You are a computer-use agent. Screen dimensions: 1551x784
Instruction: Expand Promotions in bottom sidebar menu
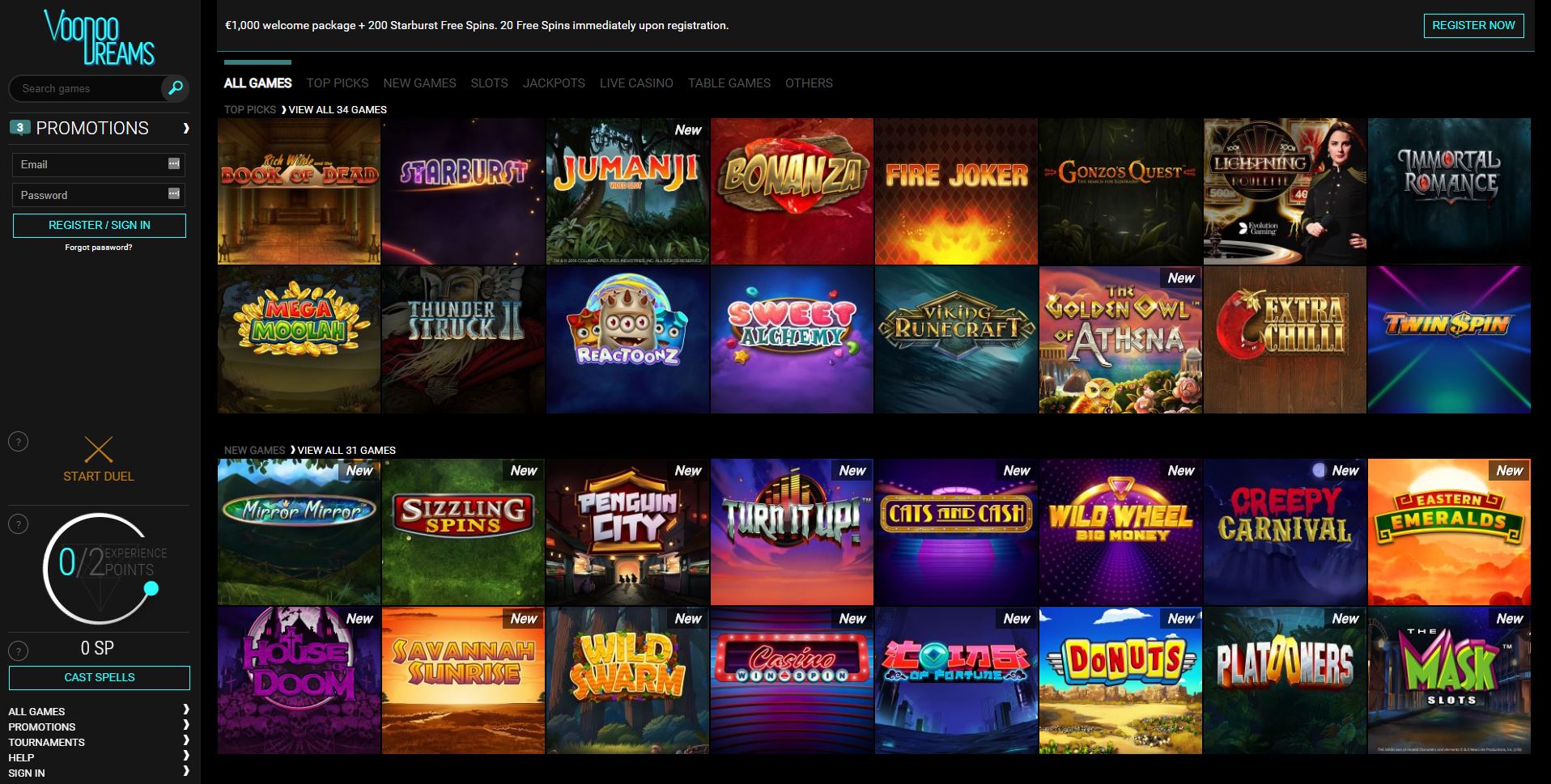point(186,725)
